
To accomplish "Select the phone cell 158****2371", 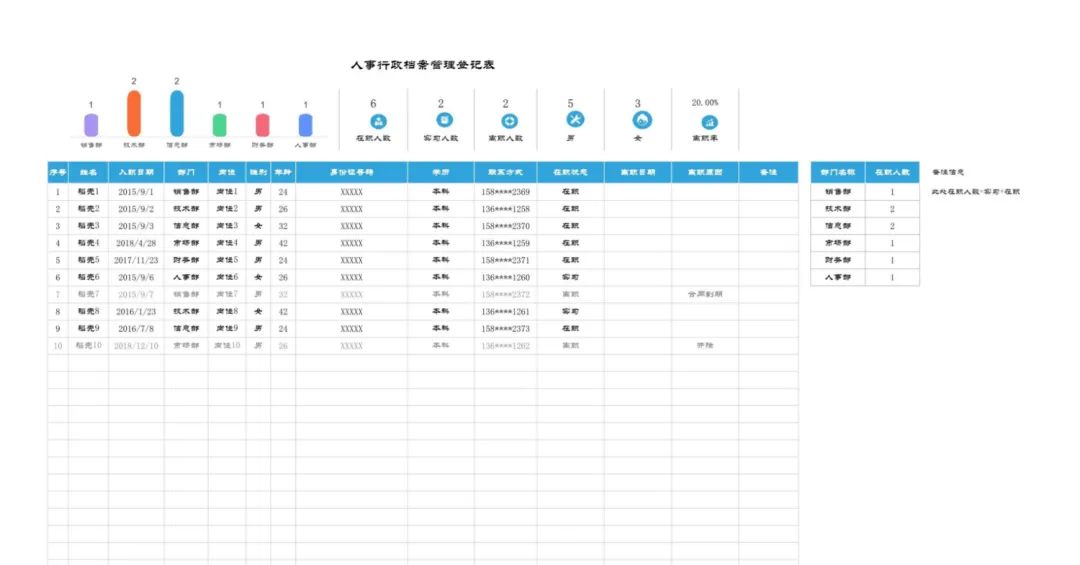I will pos(506,260).
